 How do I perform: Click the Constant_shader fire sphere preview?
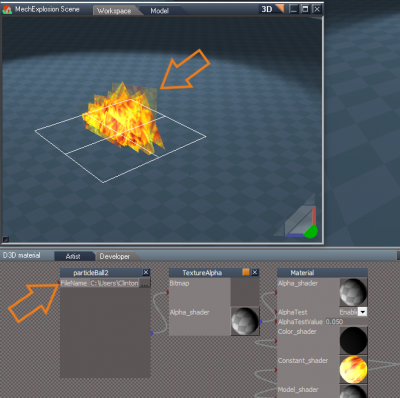tap(353, 369)
